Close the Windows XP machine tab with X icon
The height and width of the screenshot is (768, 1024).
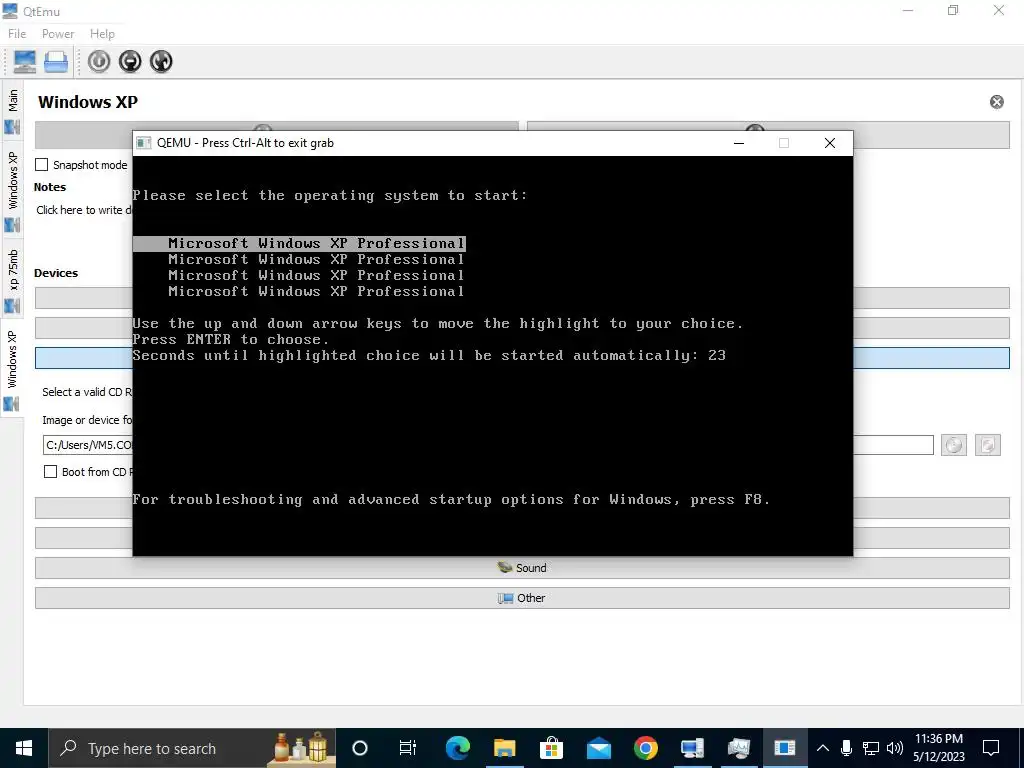click(x=997, y=102)
